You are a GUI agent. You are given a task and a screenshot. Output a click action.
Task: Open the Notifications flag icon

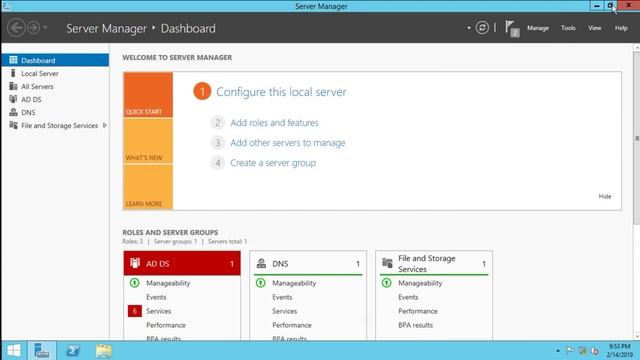[x=512, y=28]
